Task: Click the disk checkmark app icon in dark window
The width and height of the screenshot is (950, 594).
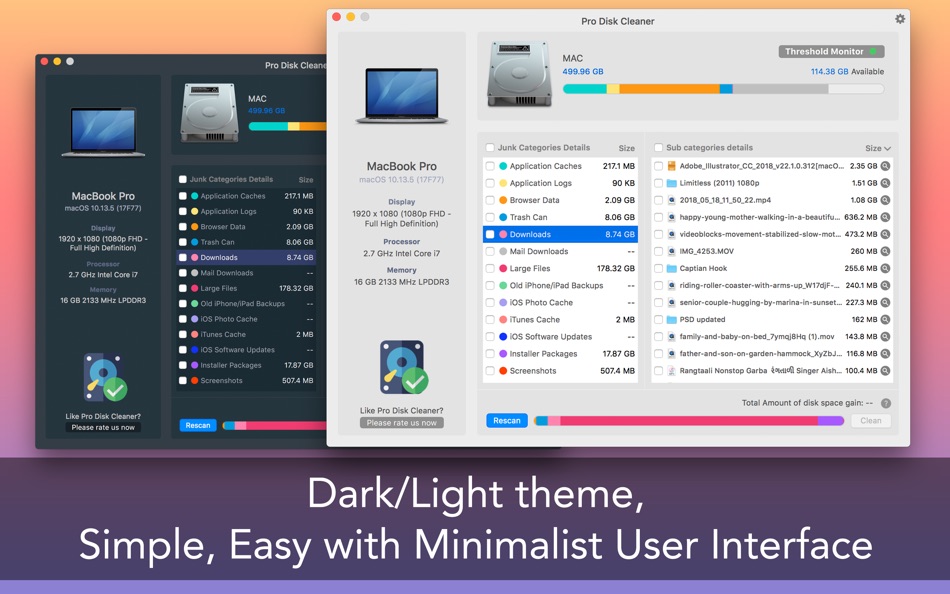Action: pos(105,378)
